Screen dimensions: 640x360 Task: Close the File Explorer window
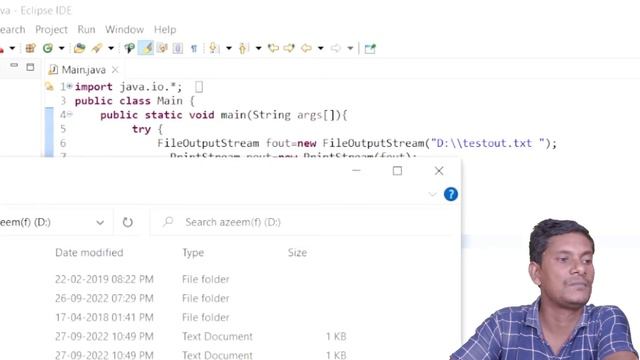coord(439,171)
